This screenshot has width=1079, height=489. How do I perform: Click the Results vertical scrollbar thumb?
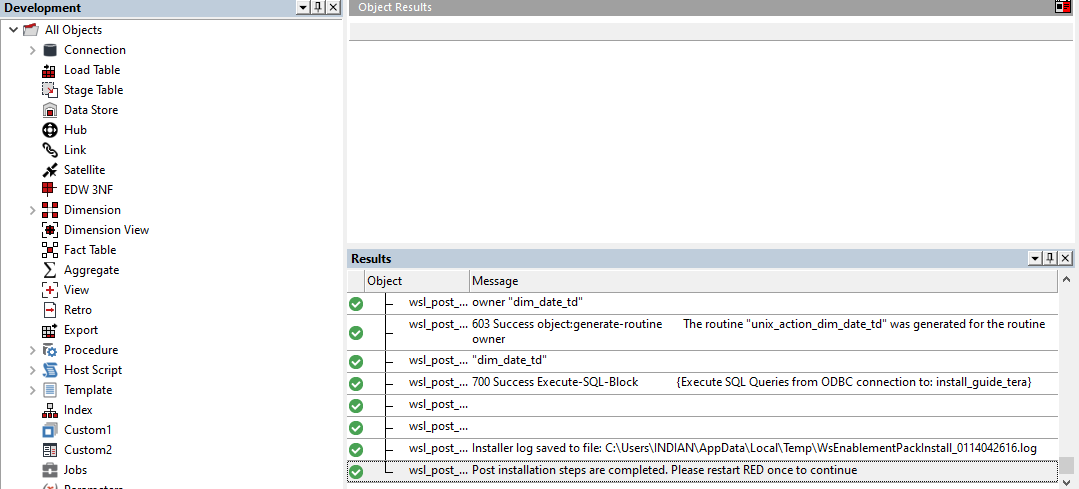pos(1067,466)
